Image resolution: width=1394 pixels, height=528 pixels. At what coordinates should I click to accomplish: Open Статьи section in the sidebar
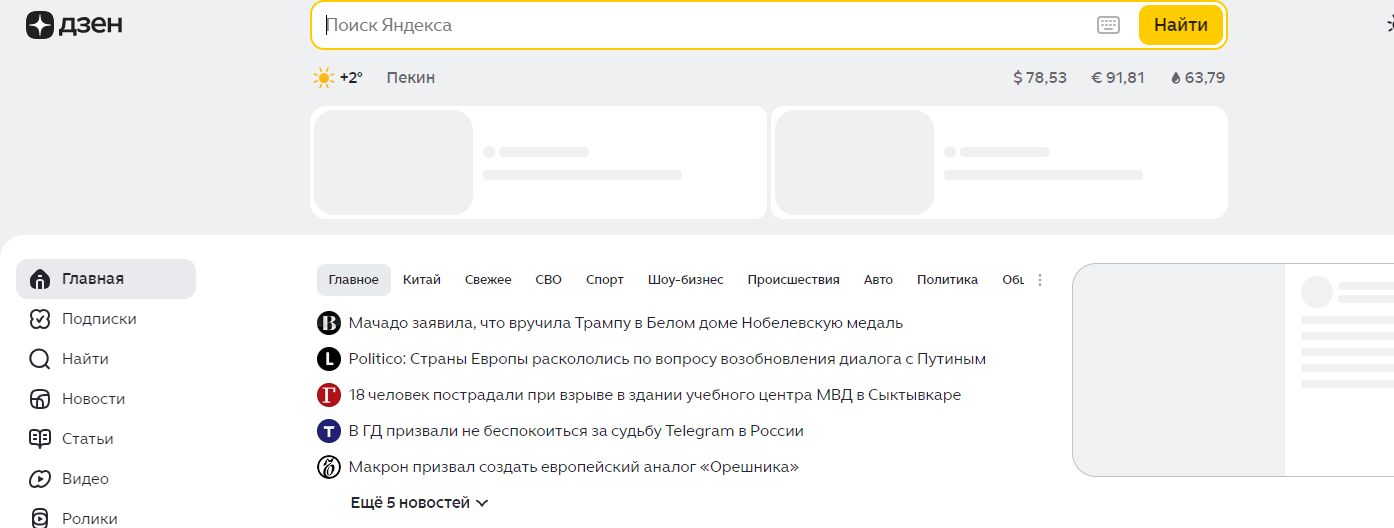coord(86,439)
